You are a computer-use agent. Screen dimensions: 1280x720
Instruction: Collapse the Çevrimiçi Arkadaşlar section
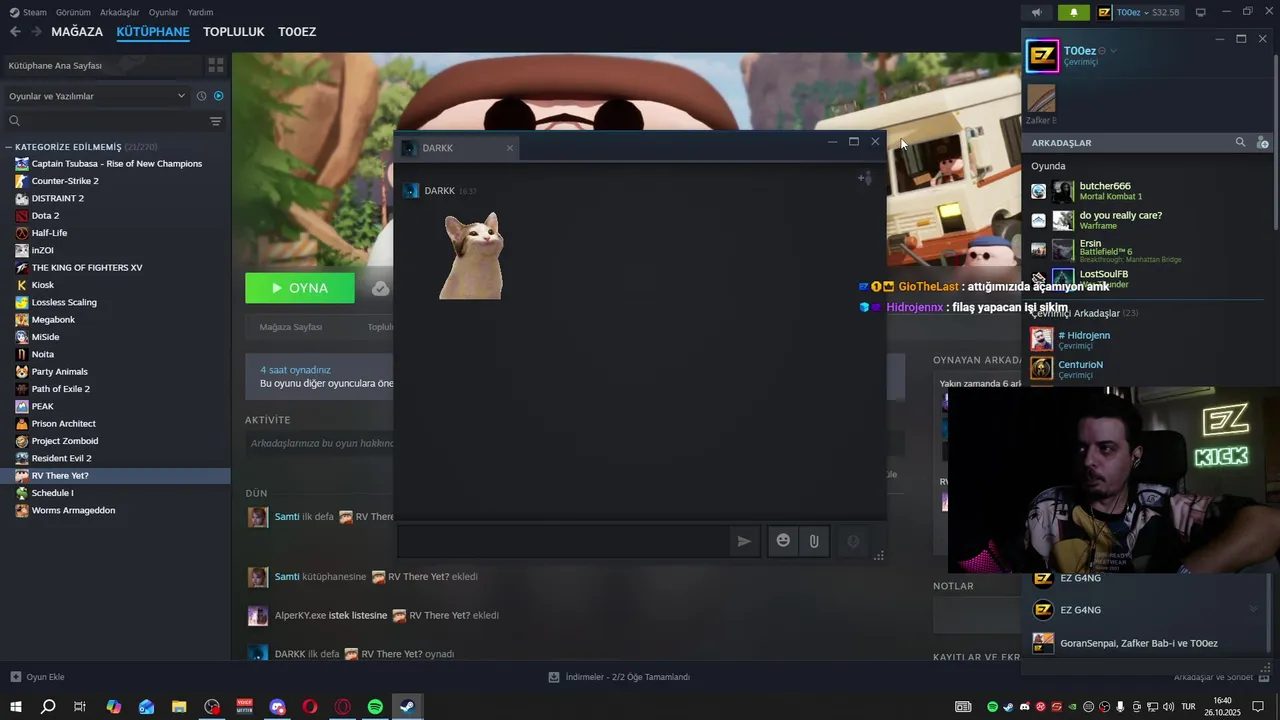pos(1085,313)
